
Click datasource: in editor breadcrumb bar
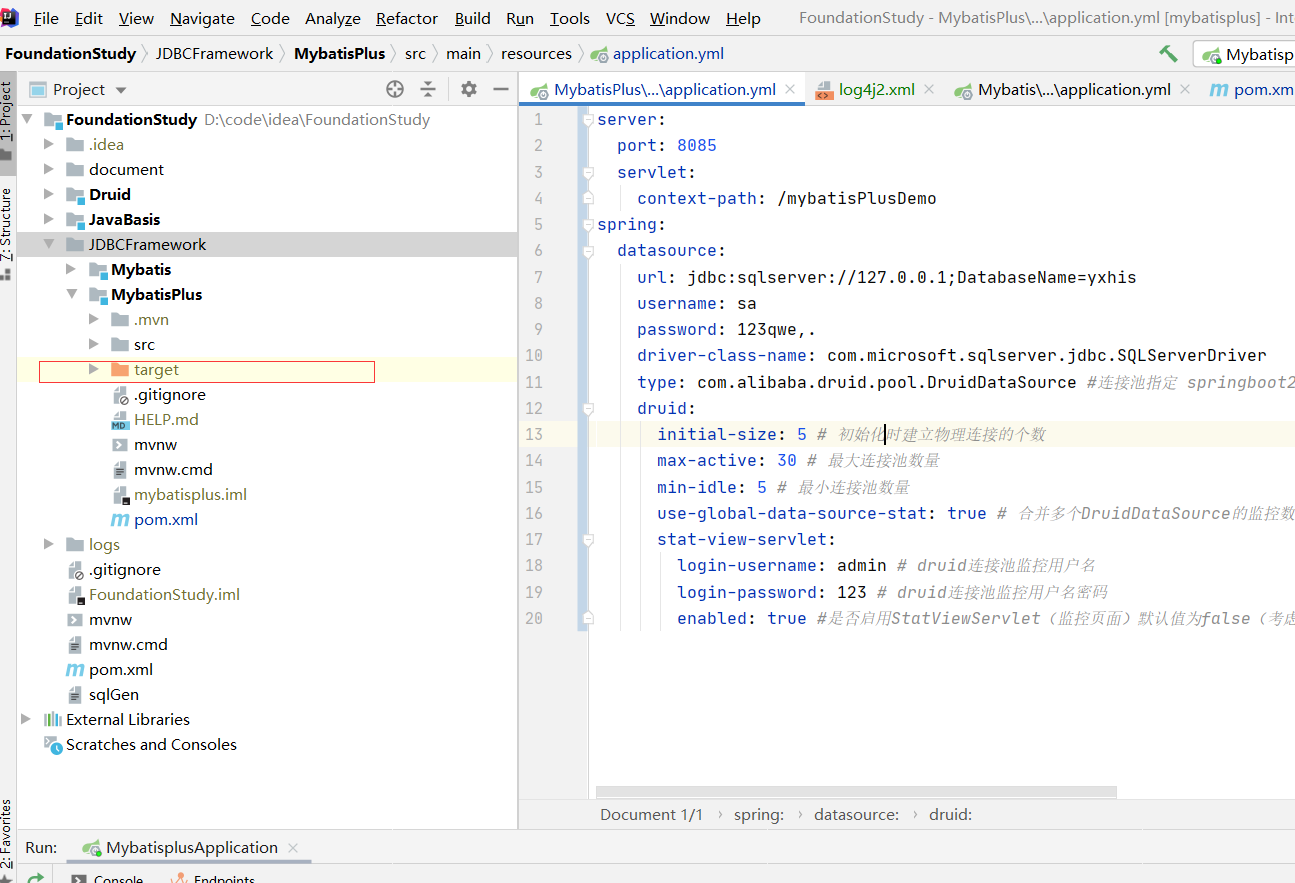[856, 814]
